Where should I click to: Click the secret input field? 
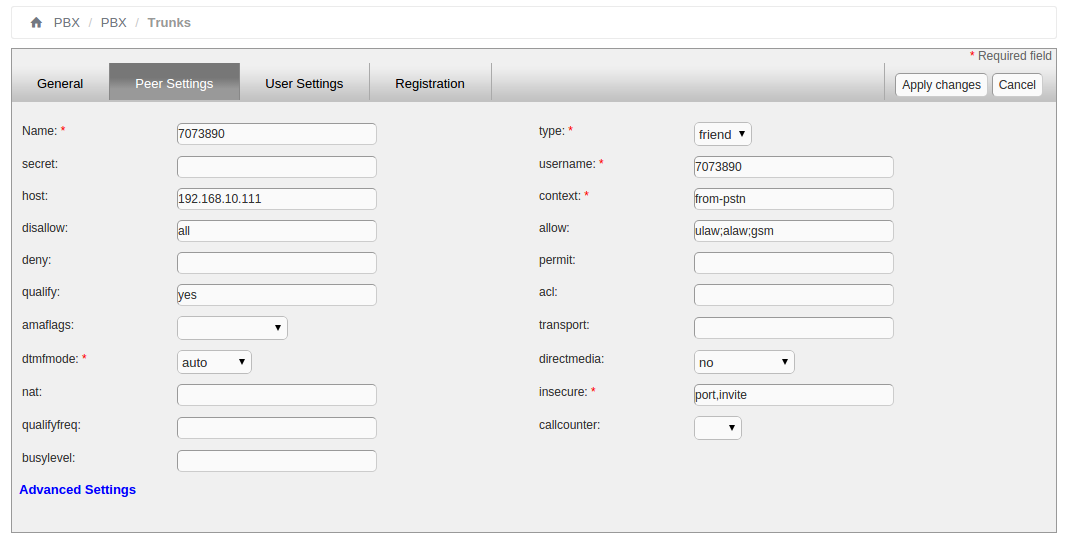coord(276,167)
